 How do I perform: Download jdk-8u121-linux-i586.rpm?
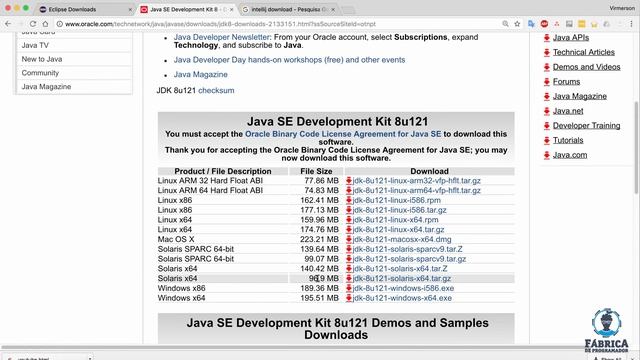(x=396, y=200)
